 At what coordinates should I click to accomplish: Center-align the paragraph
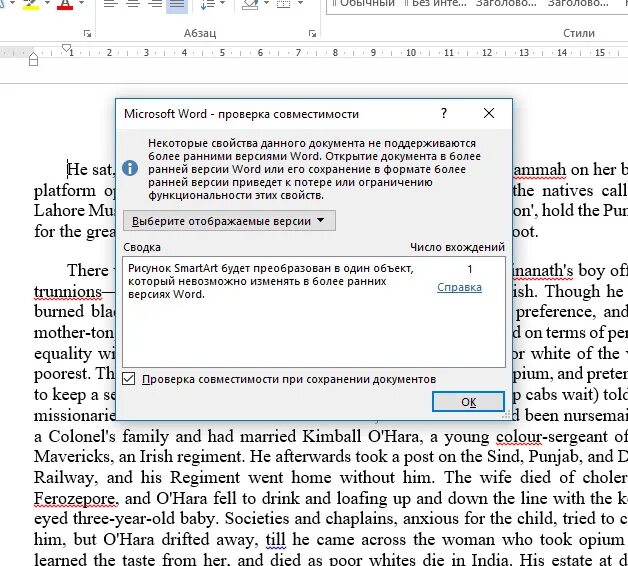click(x=133, y=4)
